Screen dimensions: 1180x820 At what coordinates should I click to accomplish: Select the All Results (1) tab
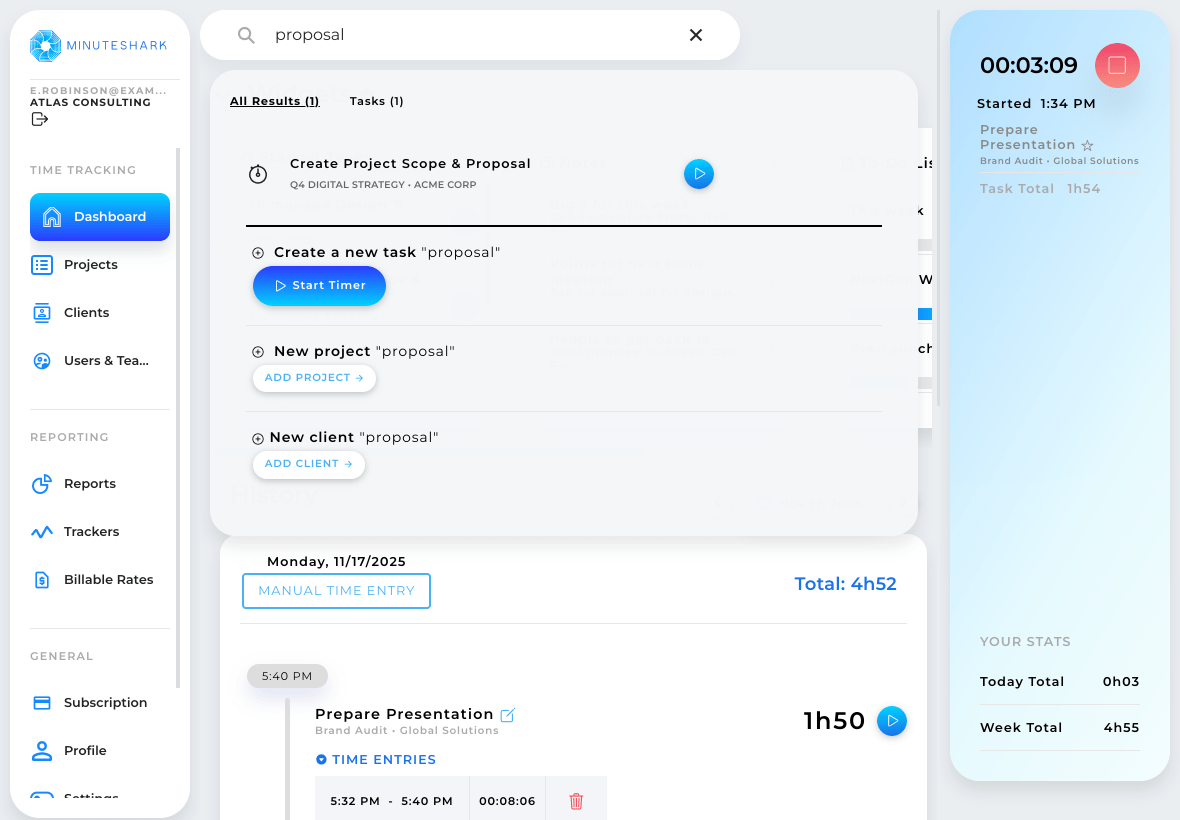(x=274, y=101)
